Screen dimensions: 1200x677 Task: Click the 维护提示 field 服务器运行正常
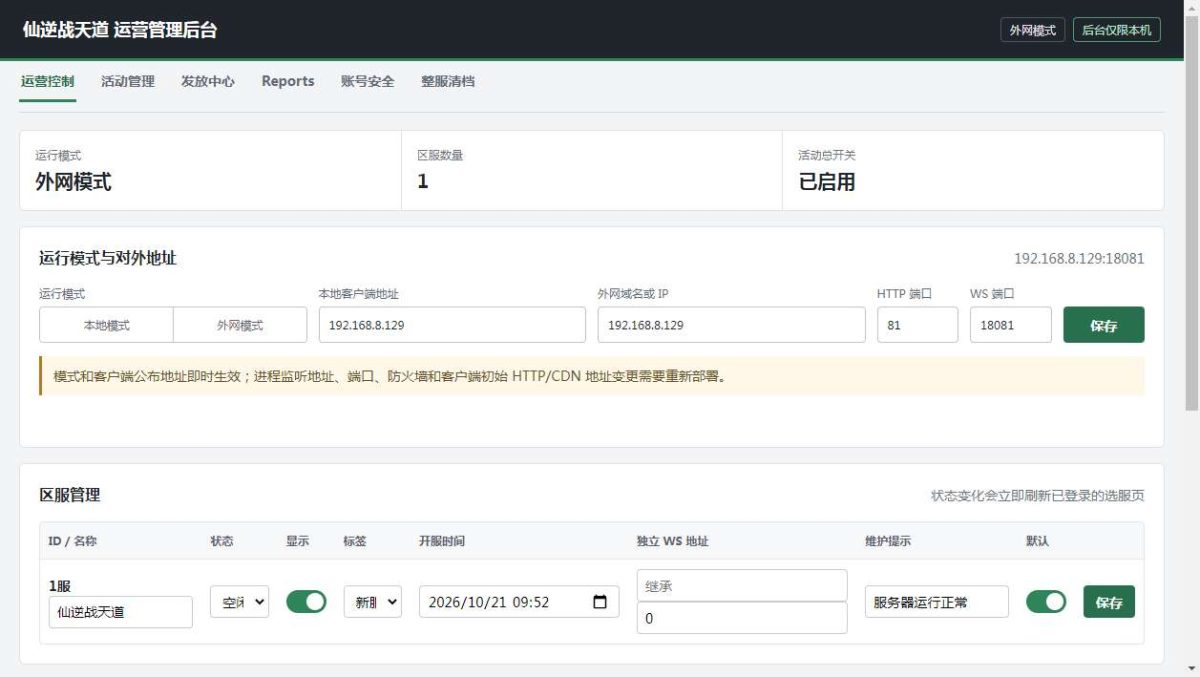[x=937, y=602]
